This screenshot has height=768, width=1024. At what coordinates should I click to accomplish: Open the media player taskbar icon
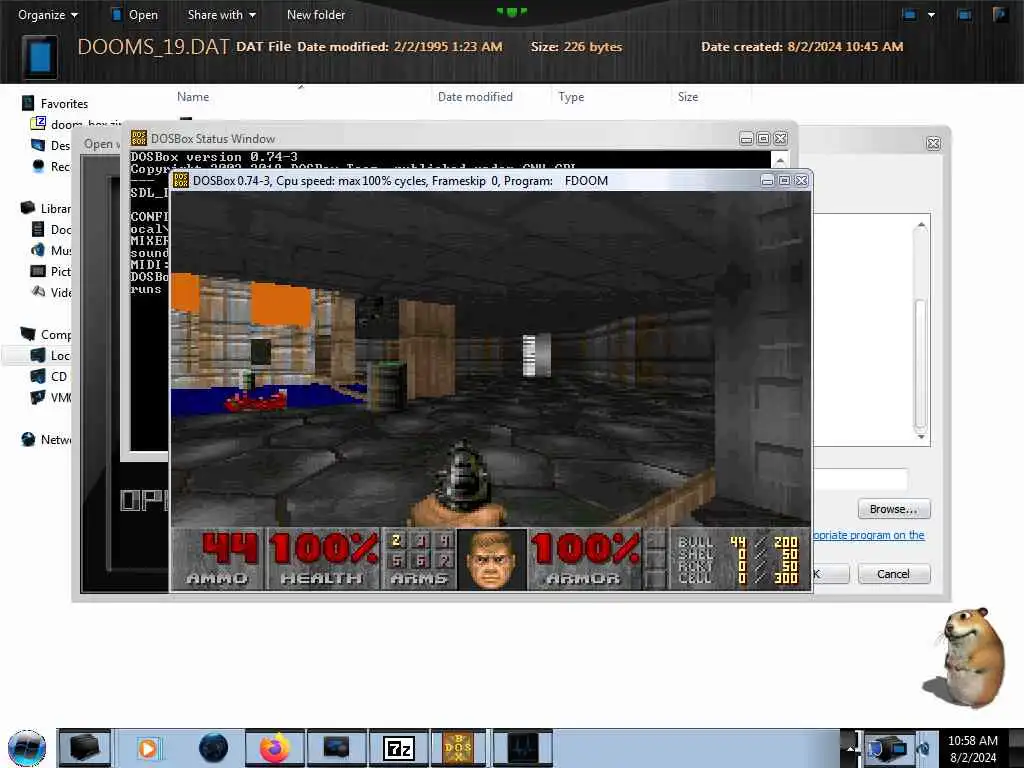[148, 748]
